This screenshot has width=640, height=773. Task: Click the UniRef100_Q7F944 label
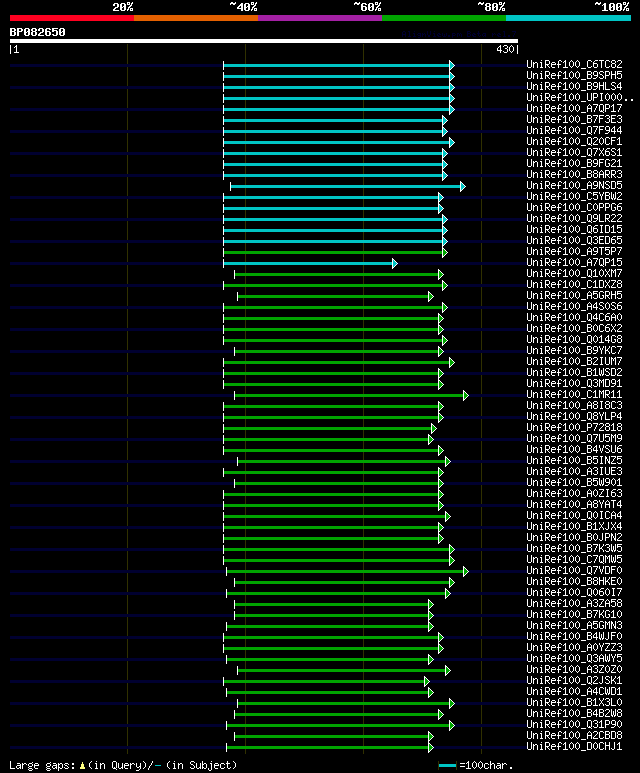[574, 131]
